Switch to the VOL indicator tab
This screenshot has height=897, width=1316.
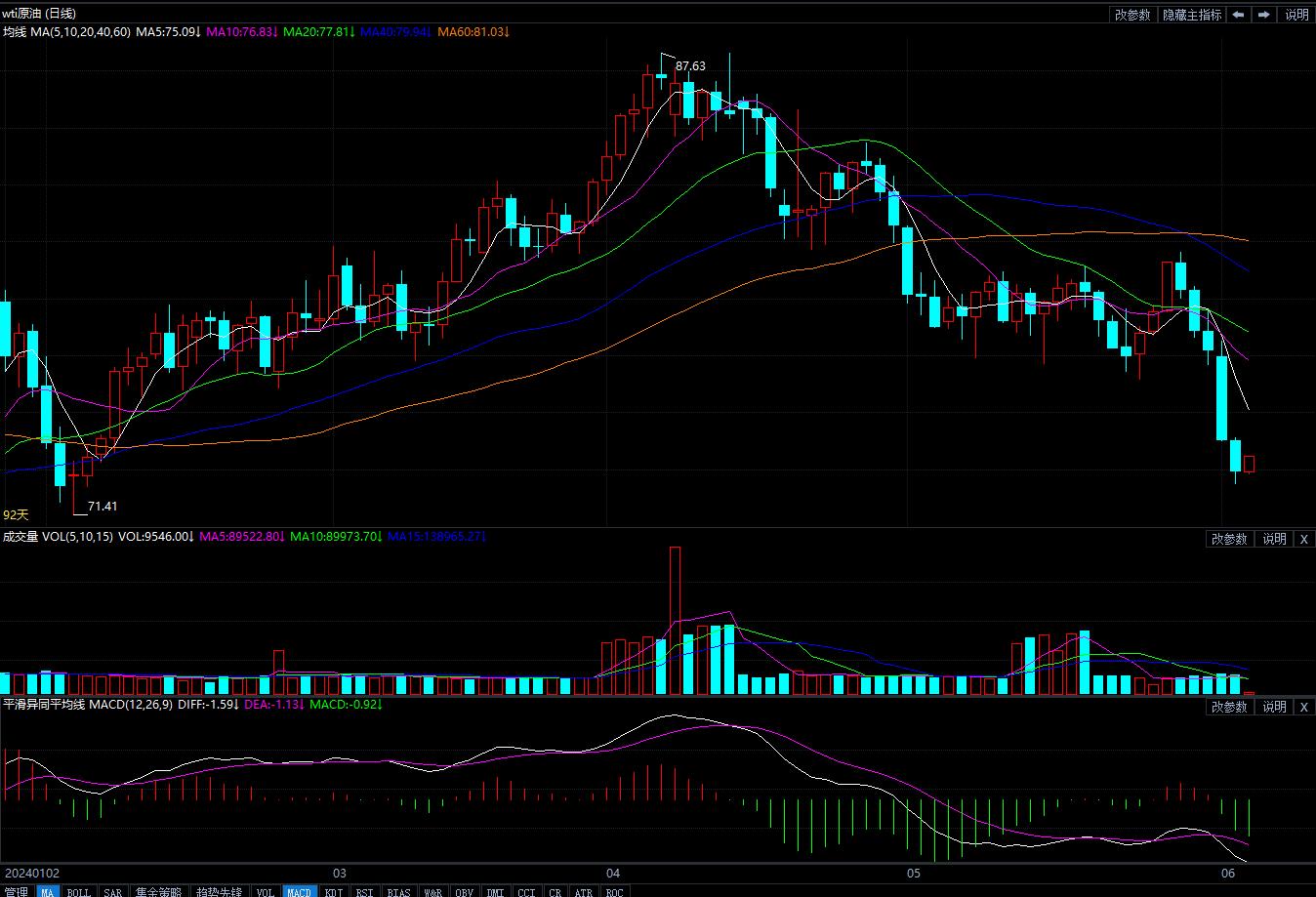266,892
